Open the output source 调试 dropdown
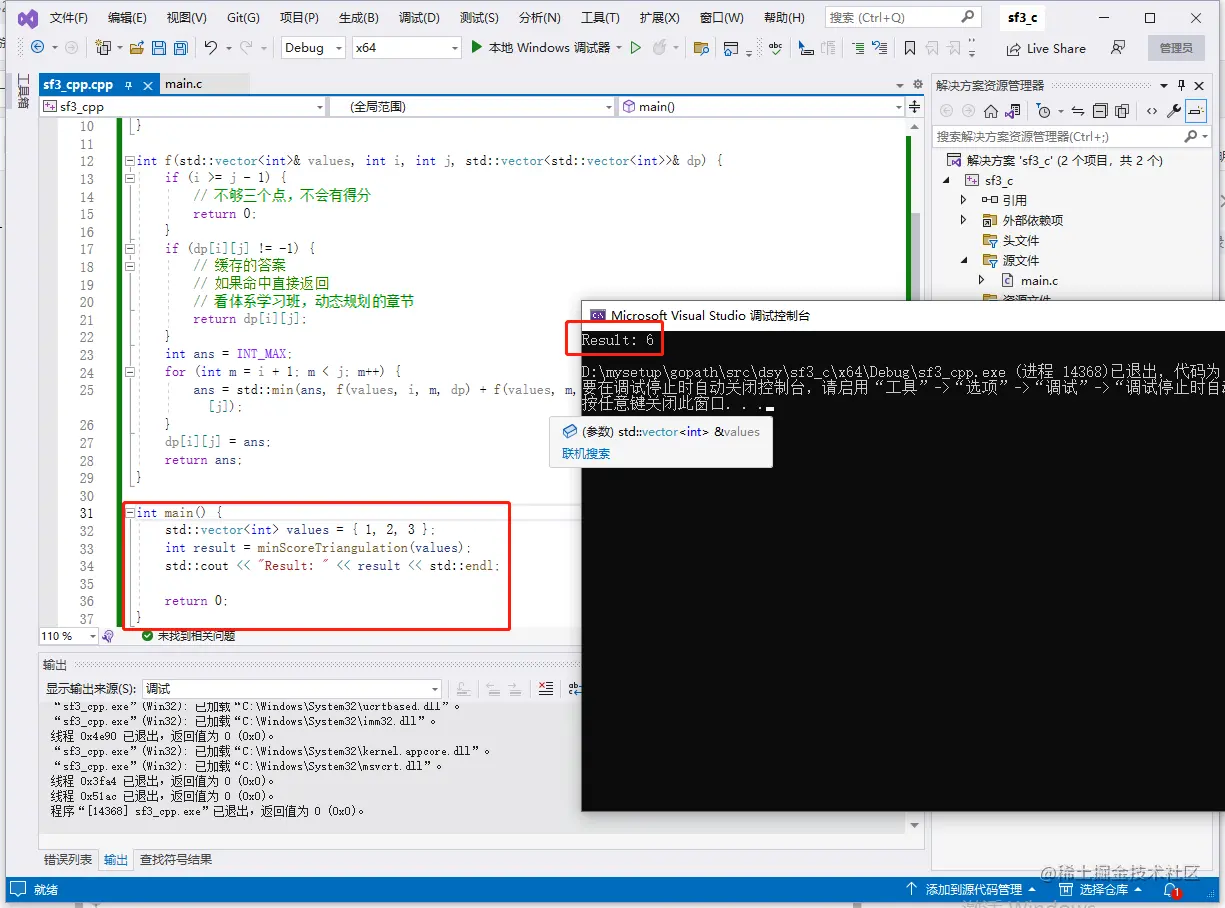1225x908 pixels. coord(292,688)
